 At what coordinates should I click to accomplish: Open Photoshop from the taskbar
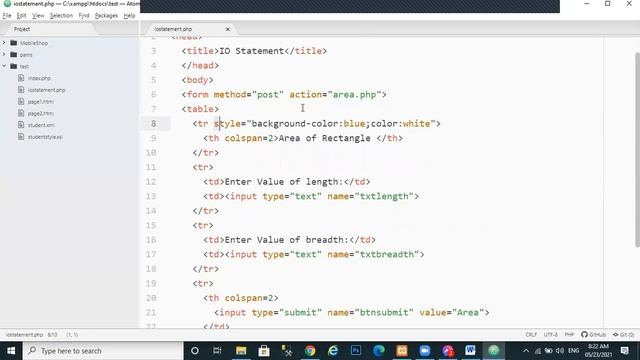tap(356, 351)
